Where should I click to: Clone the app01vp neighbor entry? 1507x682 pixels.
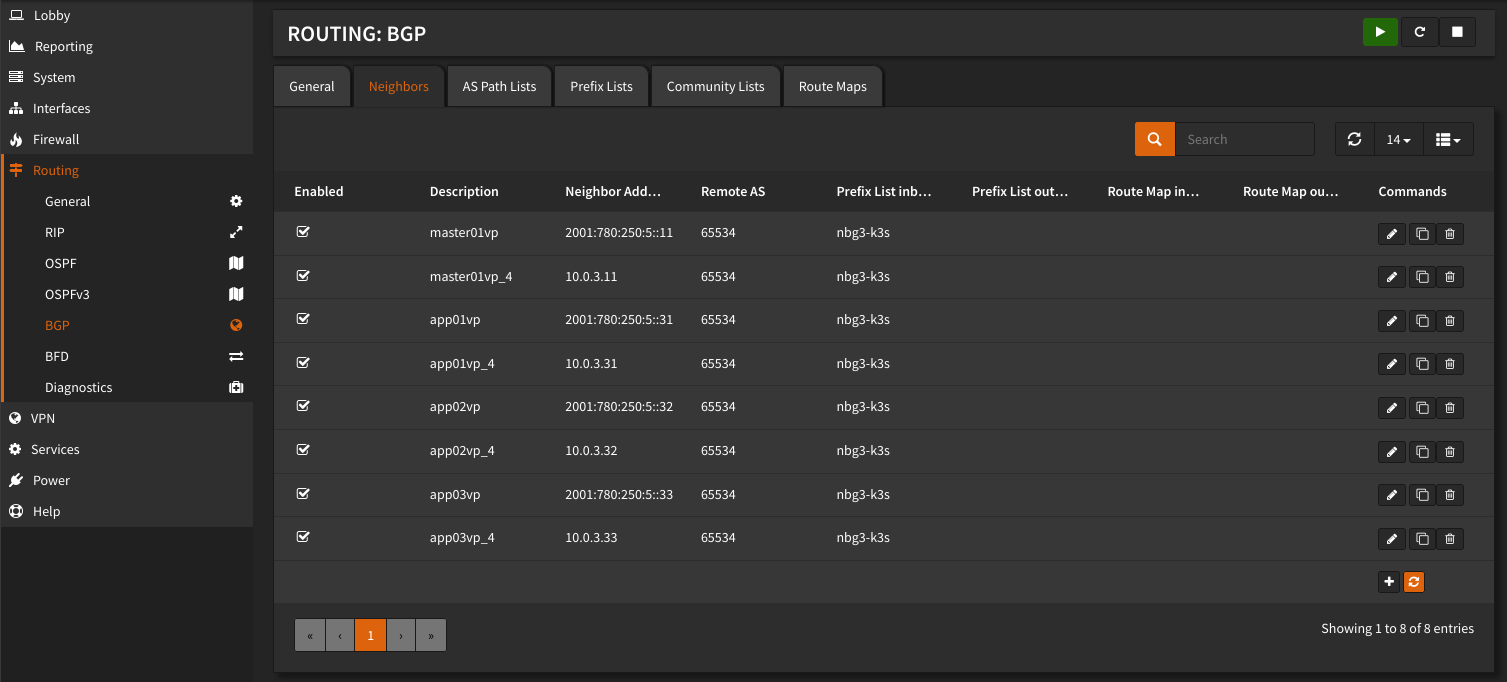[1421, 321]
